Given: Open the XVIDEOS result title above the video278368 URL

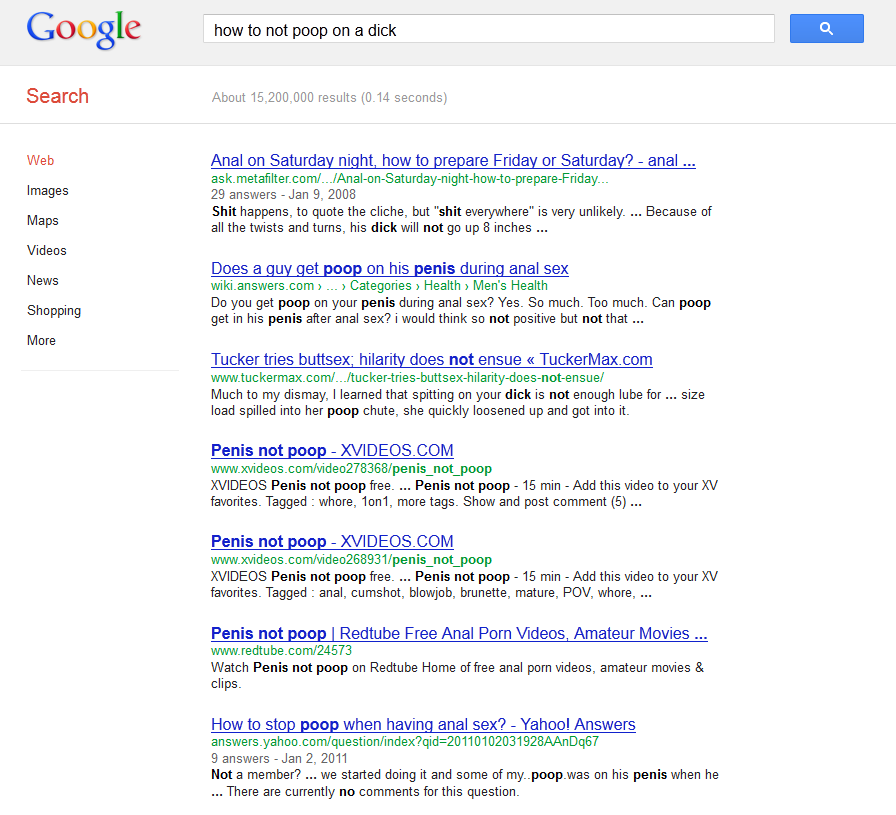Looking at the screenshot, I should point(332,450).
